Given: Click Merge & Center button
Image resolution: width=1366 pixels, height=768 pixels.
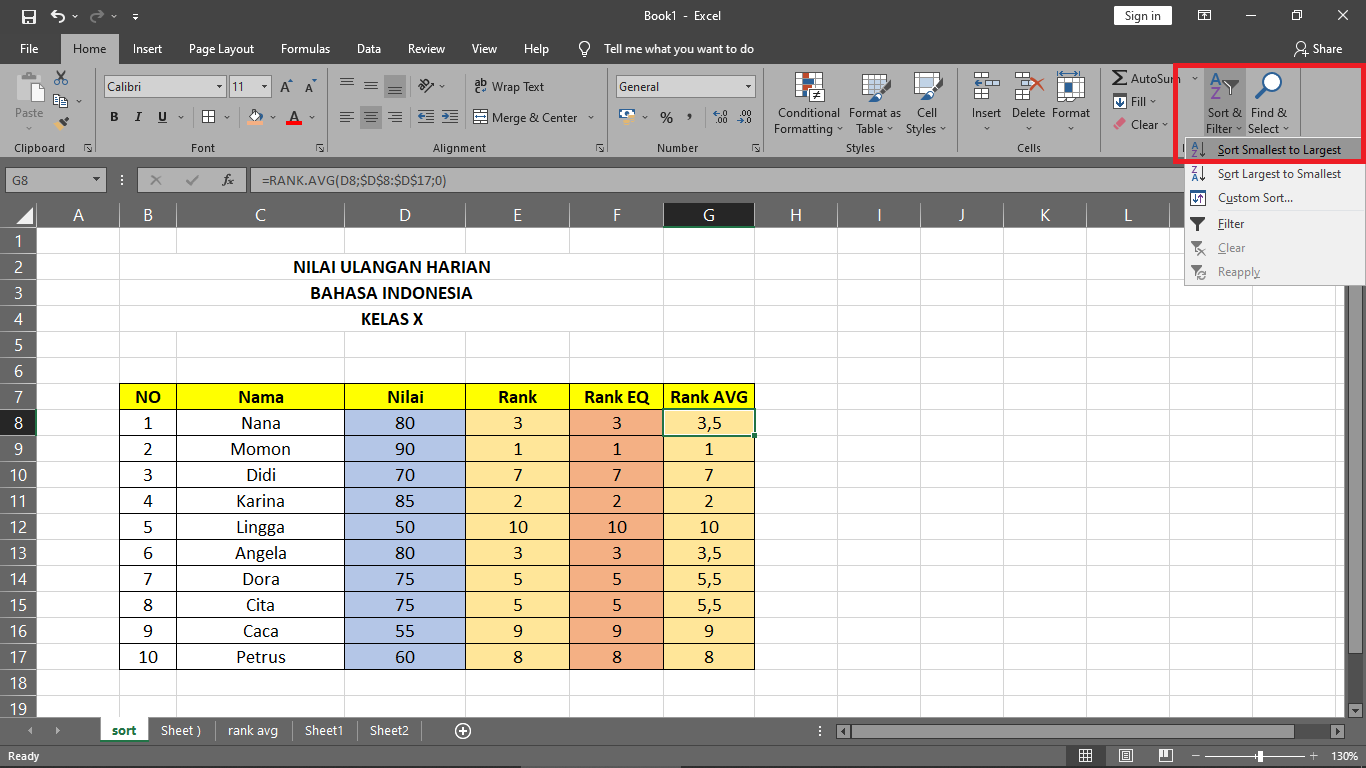Looking at the screenshot, I should pyautogui.click(x=526, y=117).
